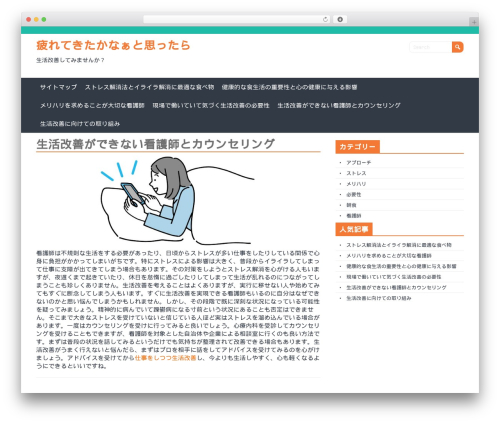This screenshot has height=423, width=500.
Task: Open popular article メリハリを求めることが大切な看護師
Action: pos(389,256)
